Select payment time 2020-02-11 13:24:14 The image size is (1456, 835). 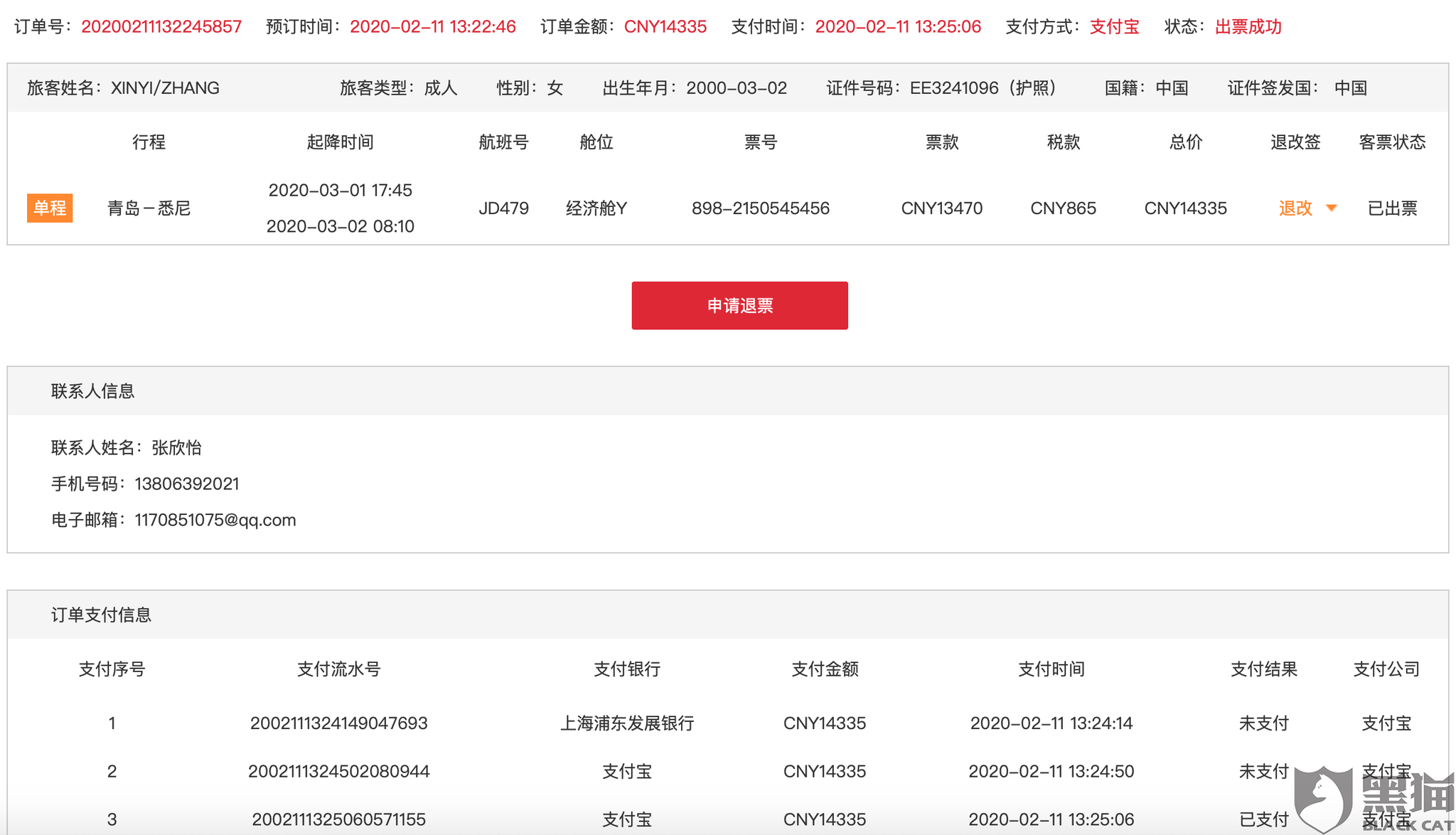click(x=1051, y=723)
